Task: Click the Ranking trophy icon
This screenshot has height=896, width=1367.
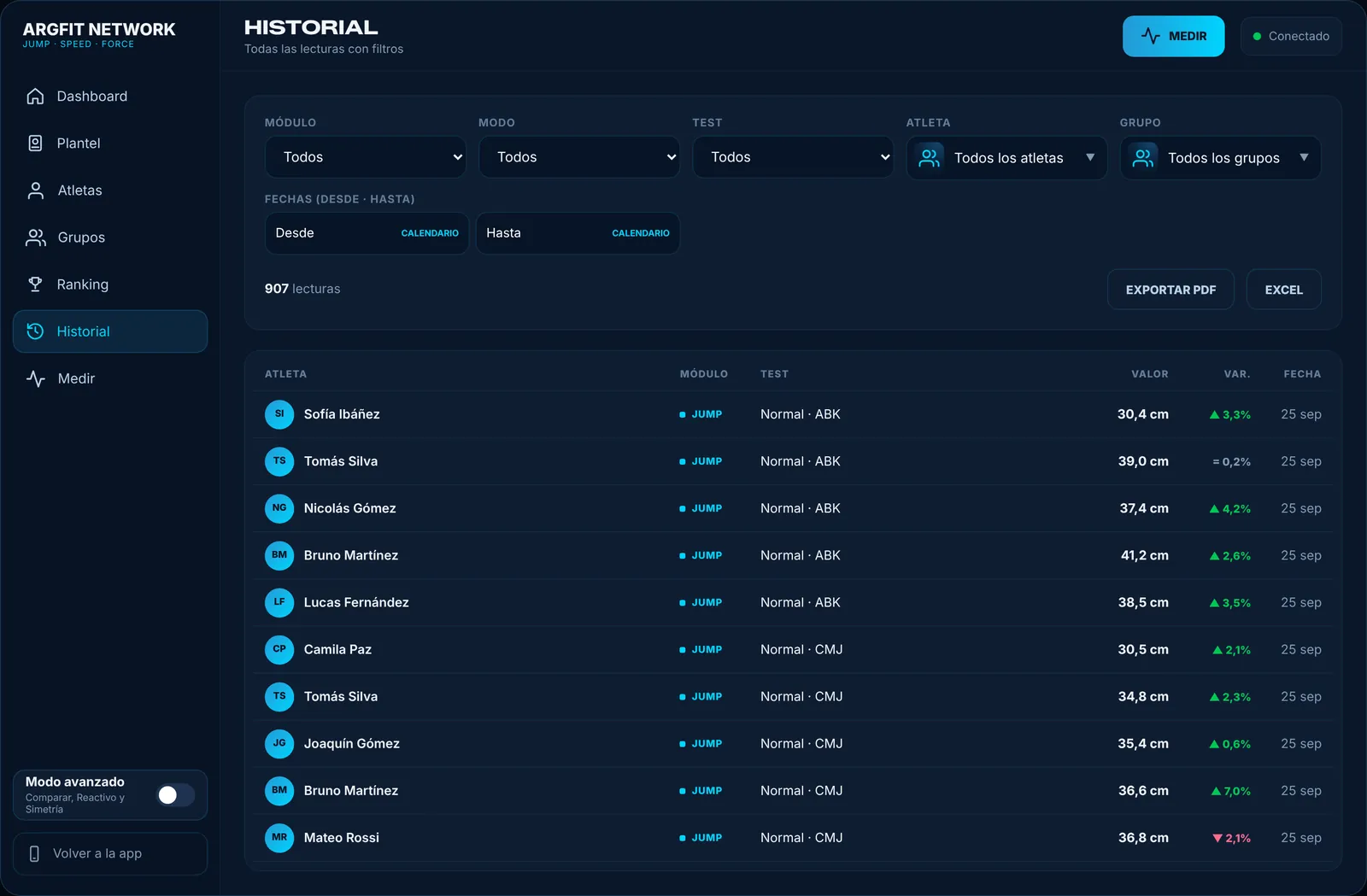Action: click(x=35, y=284)
